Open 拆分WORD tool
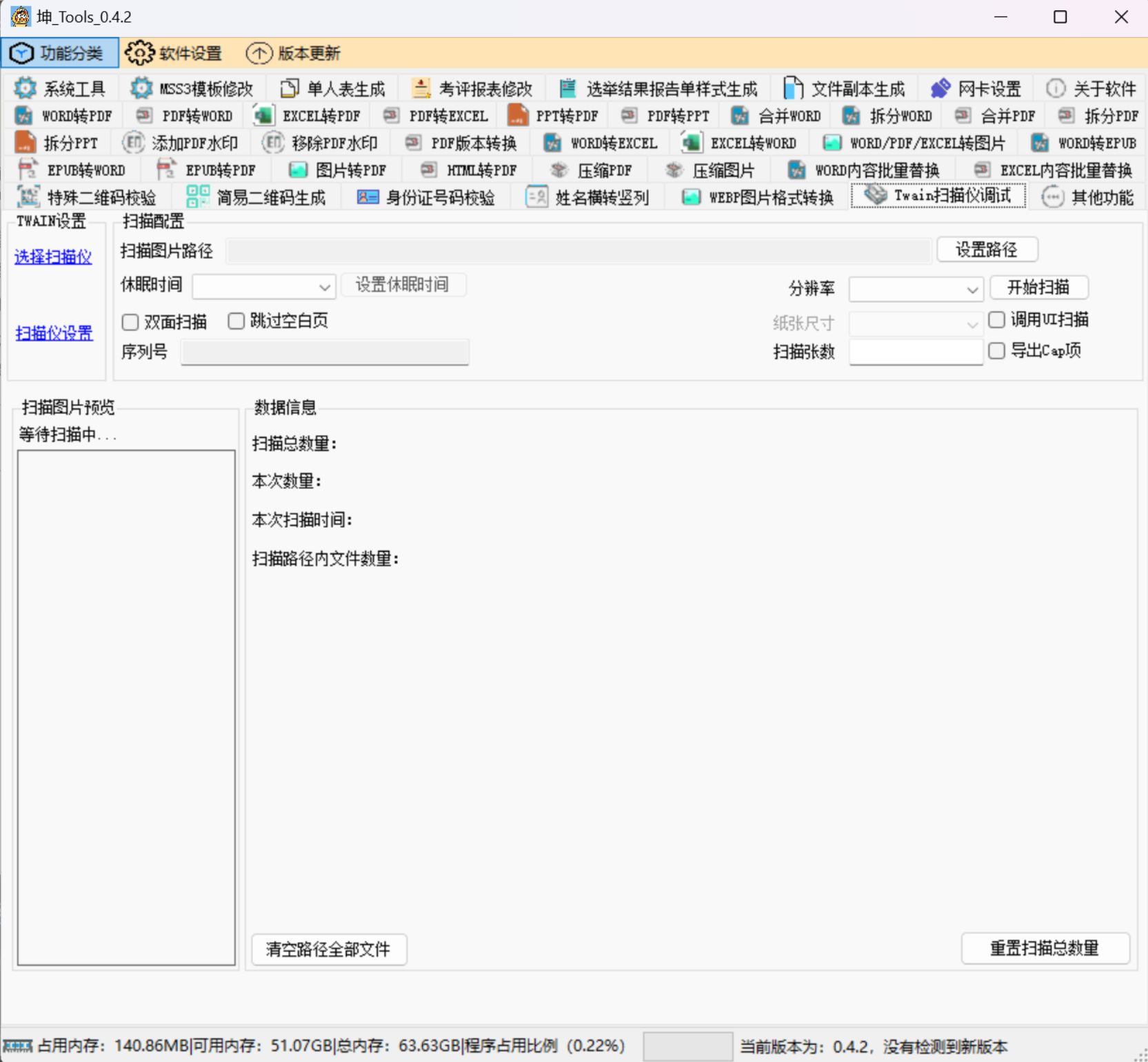Viewport: 1148px width, 1062px height. pyautogui.click(x=887, y=115)
